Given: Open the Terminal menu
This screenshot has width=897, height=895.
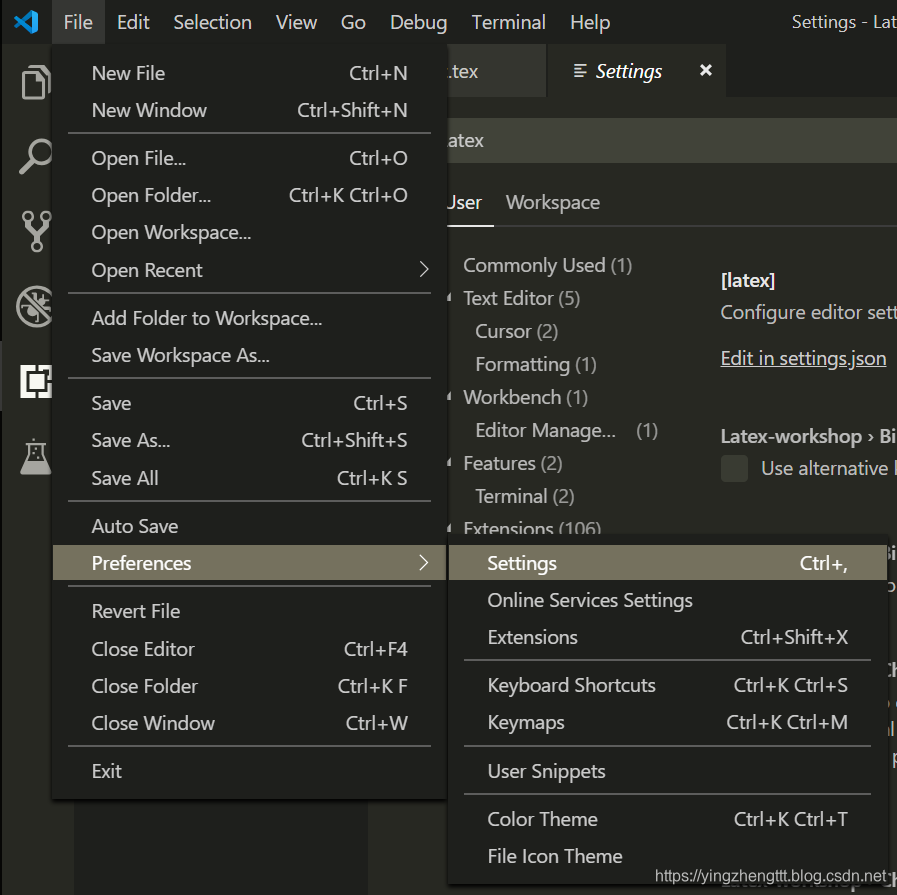Looking at the screenshot, I should point(508,22).
